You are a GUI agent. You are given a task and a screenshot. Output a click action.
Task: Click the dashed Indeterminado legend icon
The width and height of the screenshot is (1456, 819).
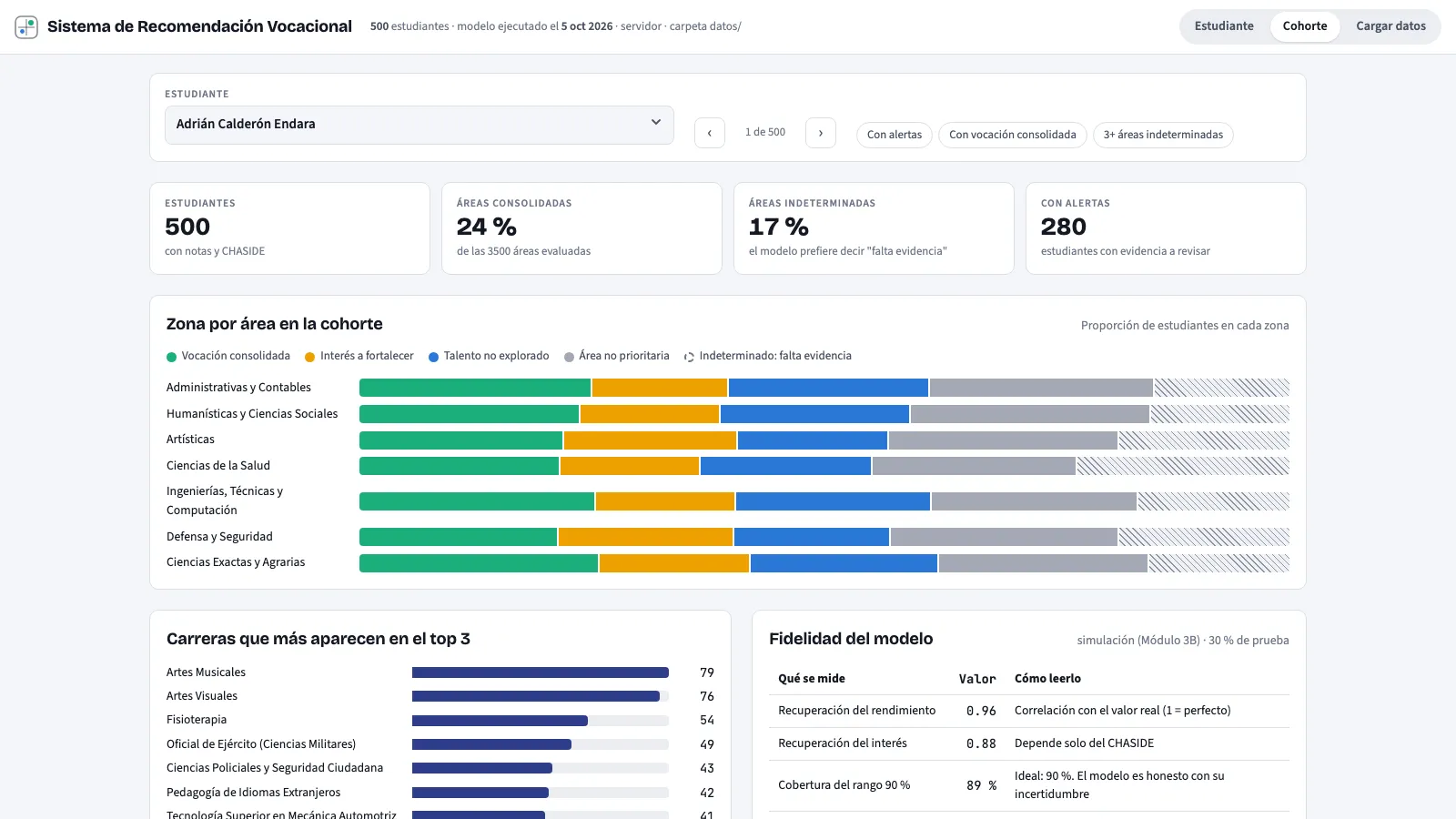(x=689, y=357)
